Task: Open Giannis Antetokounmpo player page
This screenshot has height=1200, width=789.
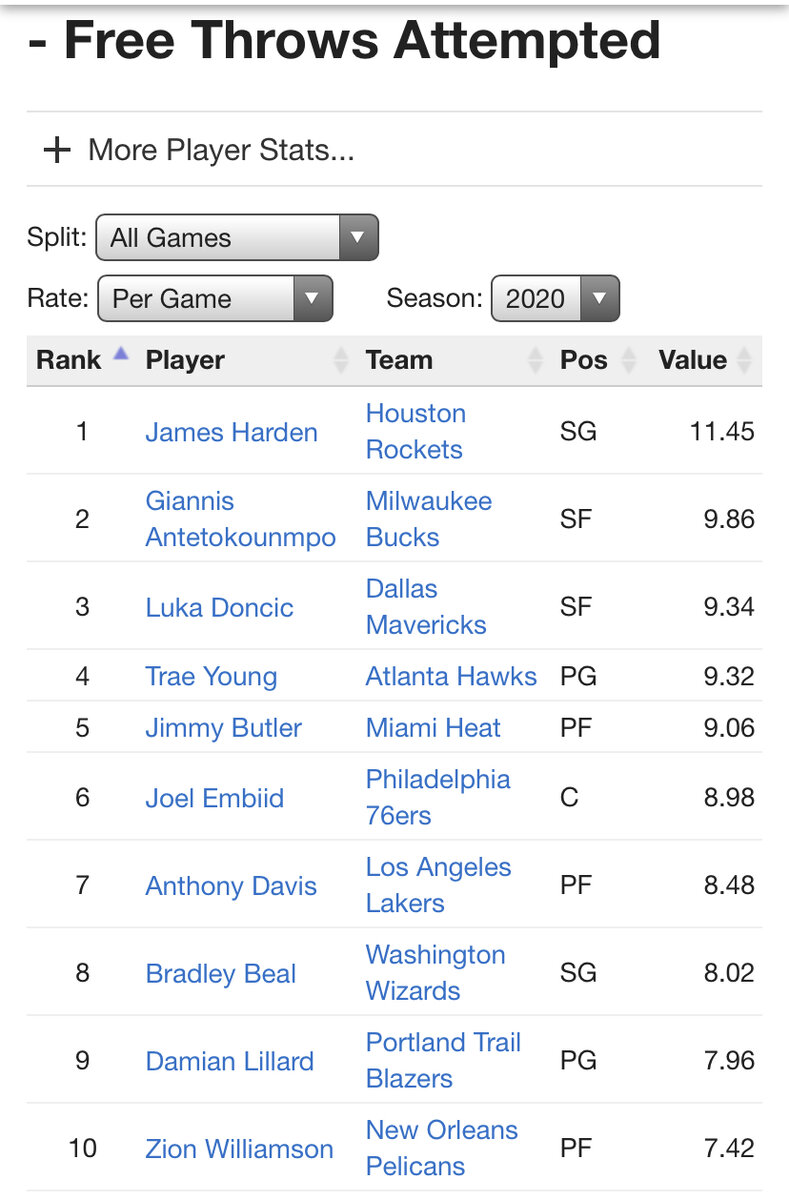Action: coord(240,519)
